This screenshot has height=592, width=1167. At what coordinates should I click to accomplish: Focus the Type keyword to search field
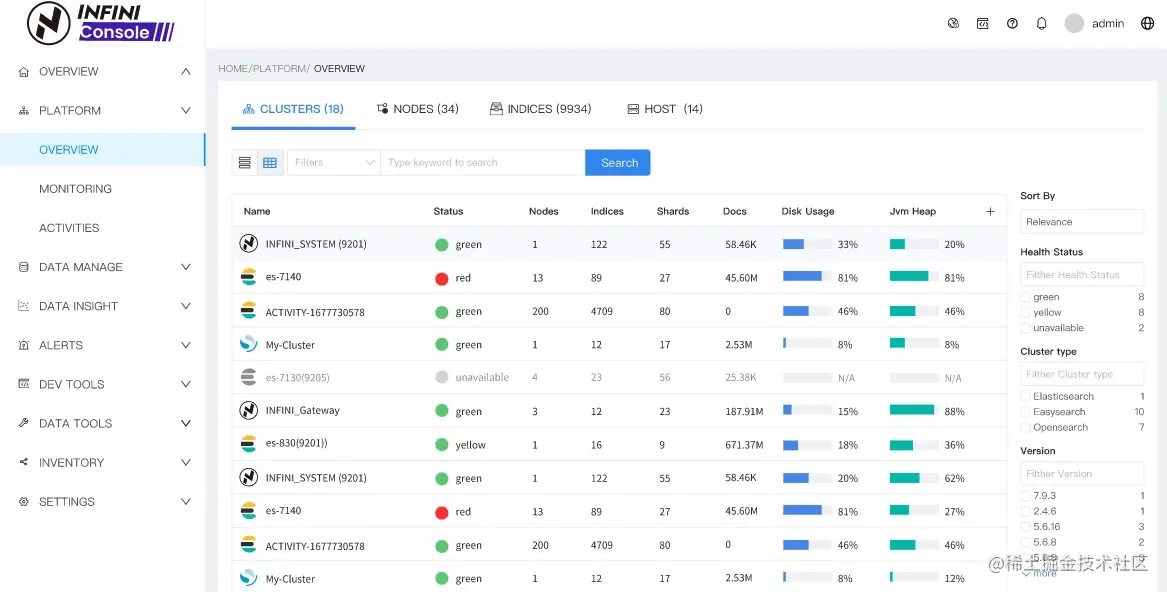click(x=483, y=162)
